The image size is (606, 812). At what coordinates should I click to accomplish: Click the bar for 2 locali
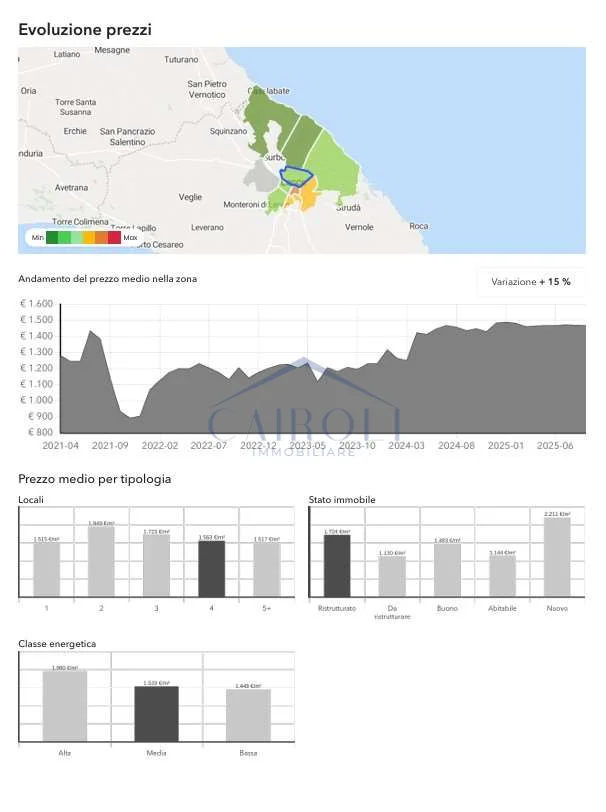102,562
